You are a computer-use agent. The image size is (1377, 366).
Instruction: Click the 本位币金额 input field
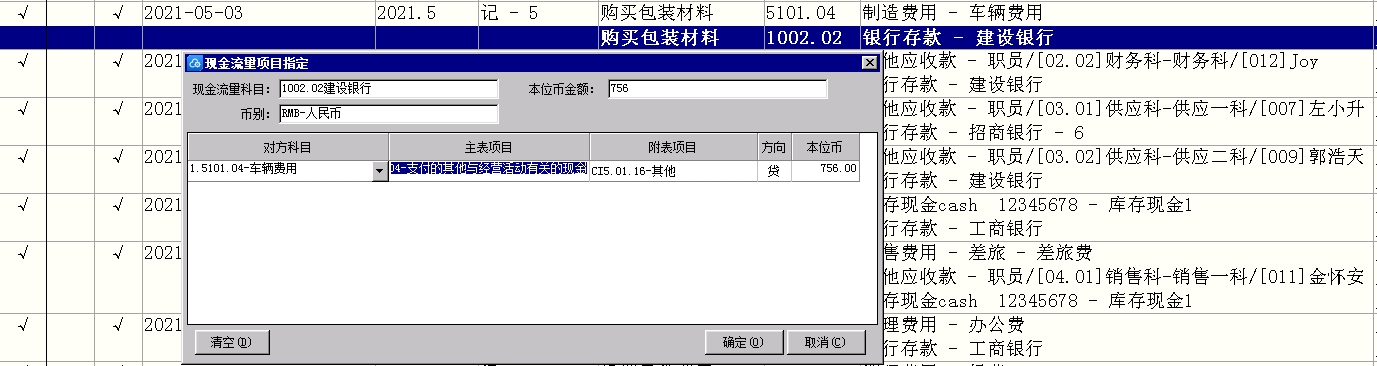coord(717,89)
